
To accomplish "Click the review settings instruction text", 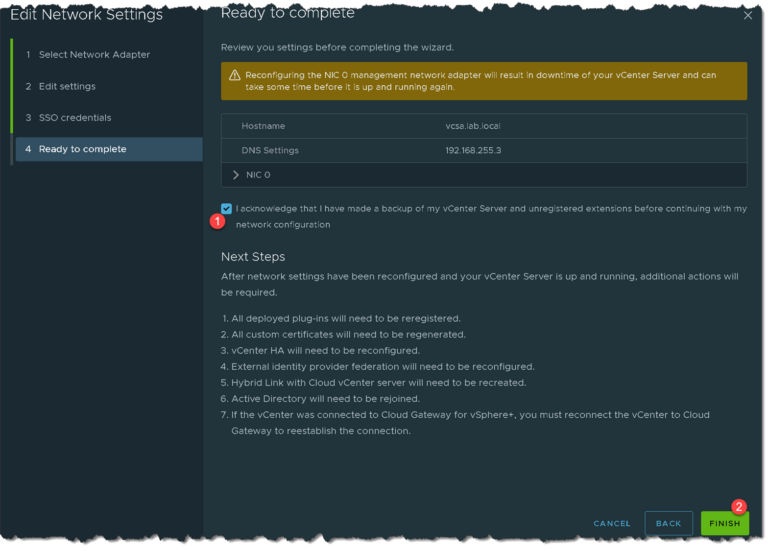I will pyautogui.click(x=337, y=48).
